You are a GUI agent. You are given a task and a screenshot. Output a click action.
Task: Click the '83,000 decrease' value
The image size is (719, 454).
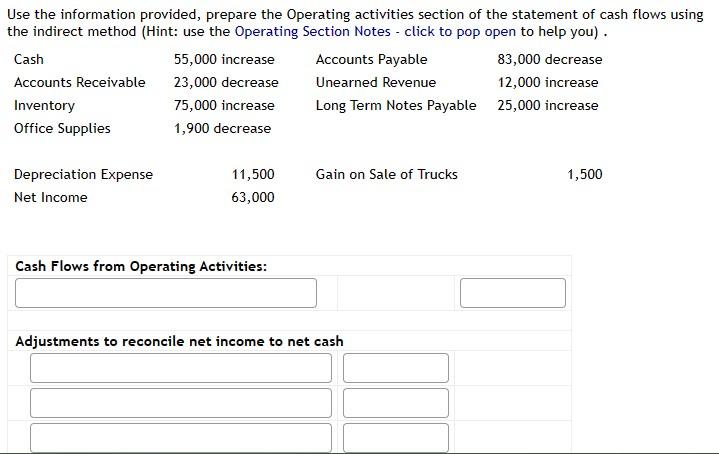click(550, 60)
